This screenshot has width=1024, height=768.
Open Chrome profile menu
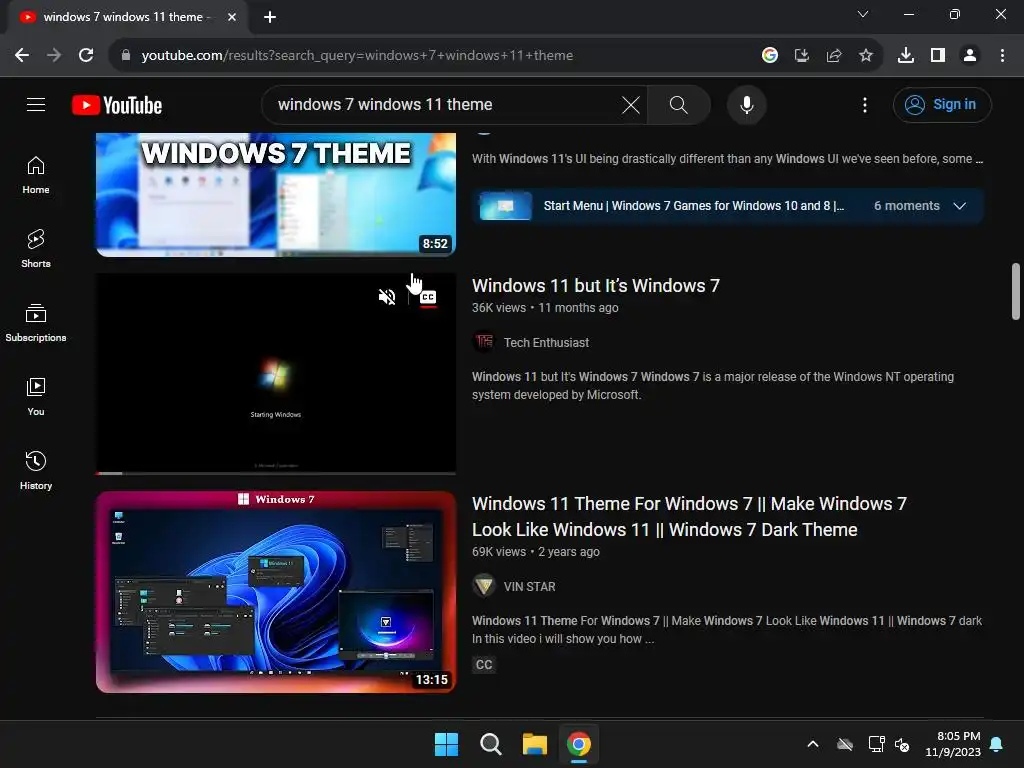(970, 56)
